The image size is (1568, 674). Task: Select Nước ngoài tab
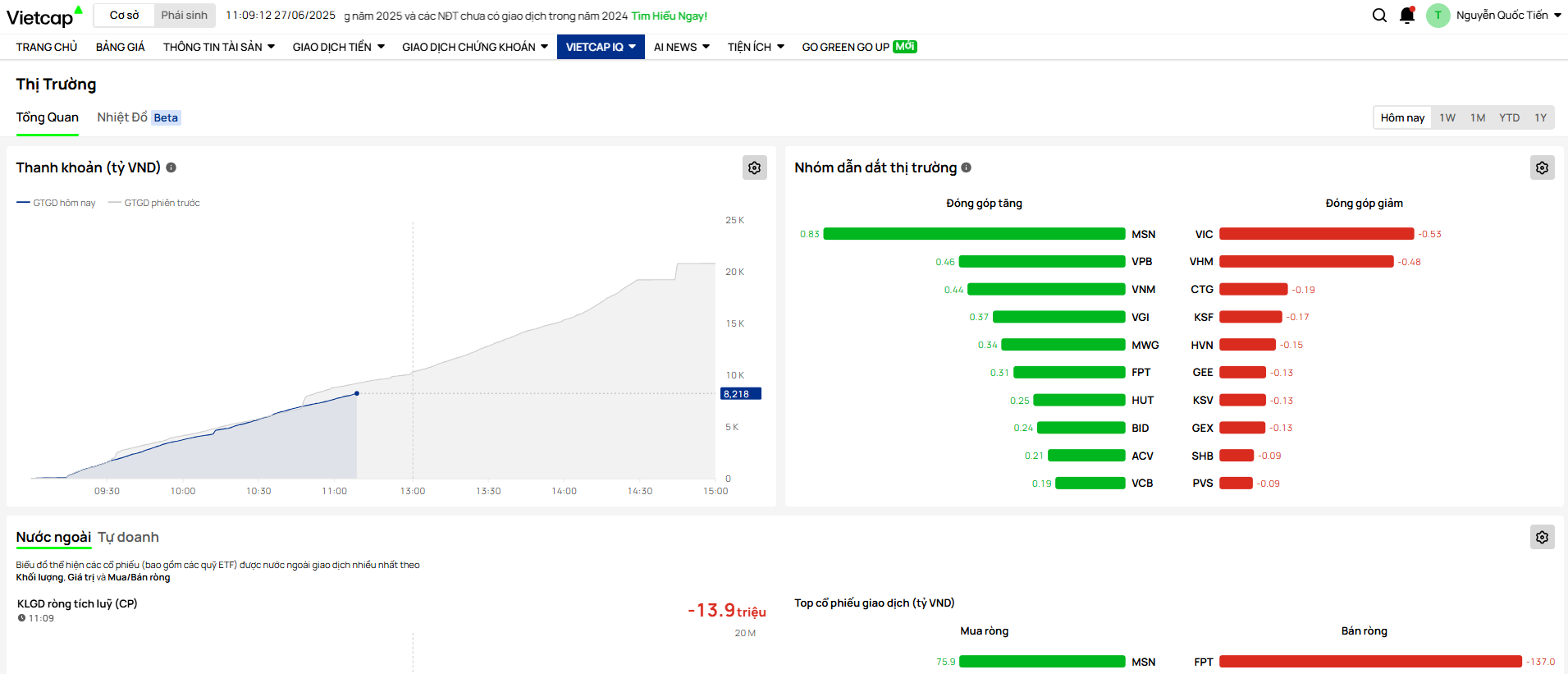[x=53, y=537]
